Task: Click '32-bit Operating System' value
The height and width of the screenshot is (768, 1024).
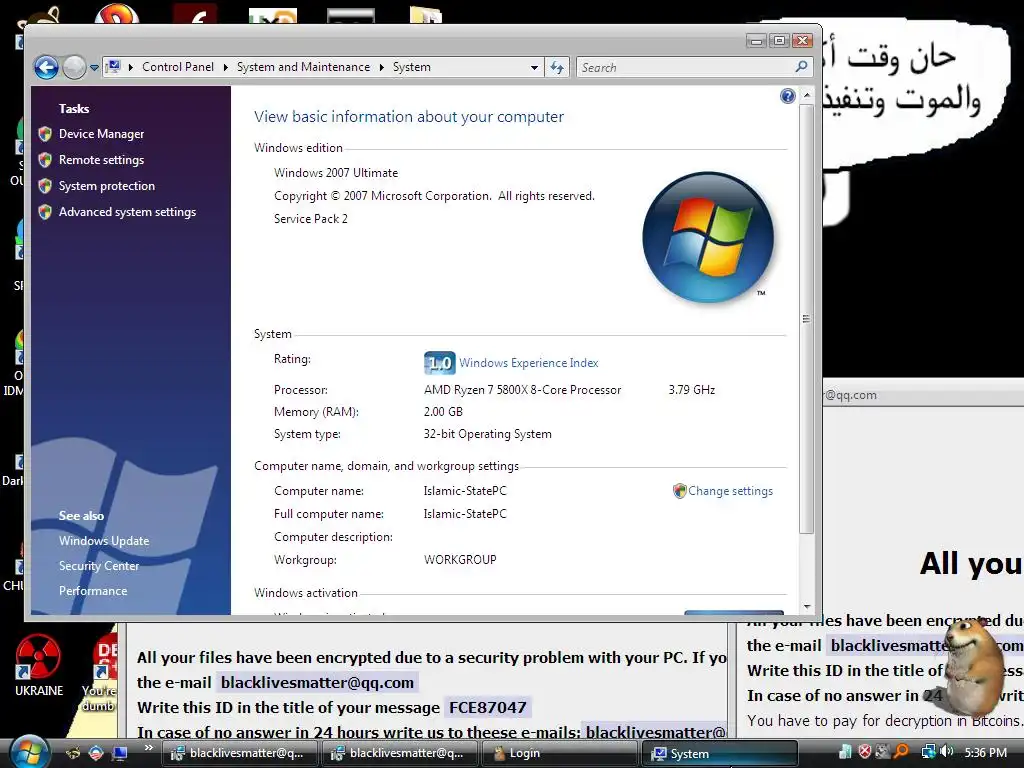Action: 488,434
